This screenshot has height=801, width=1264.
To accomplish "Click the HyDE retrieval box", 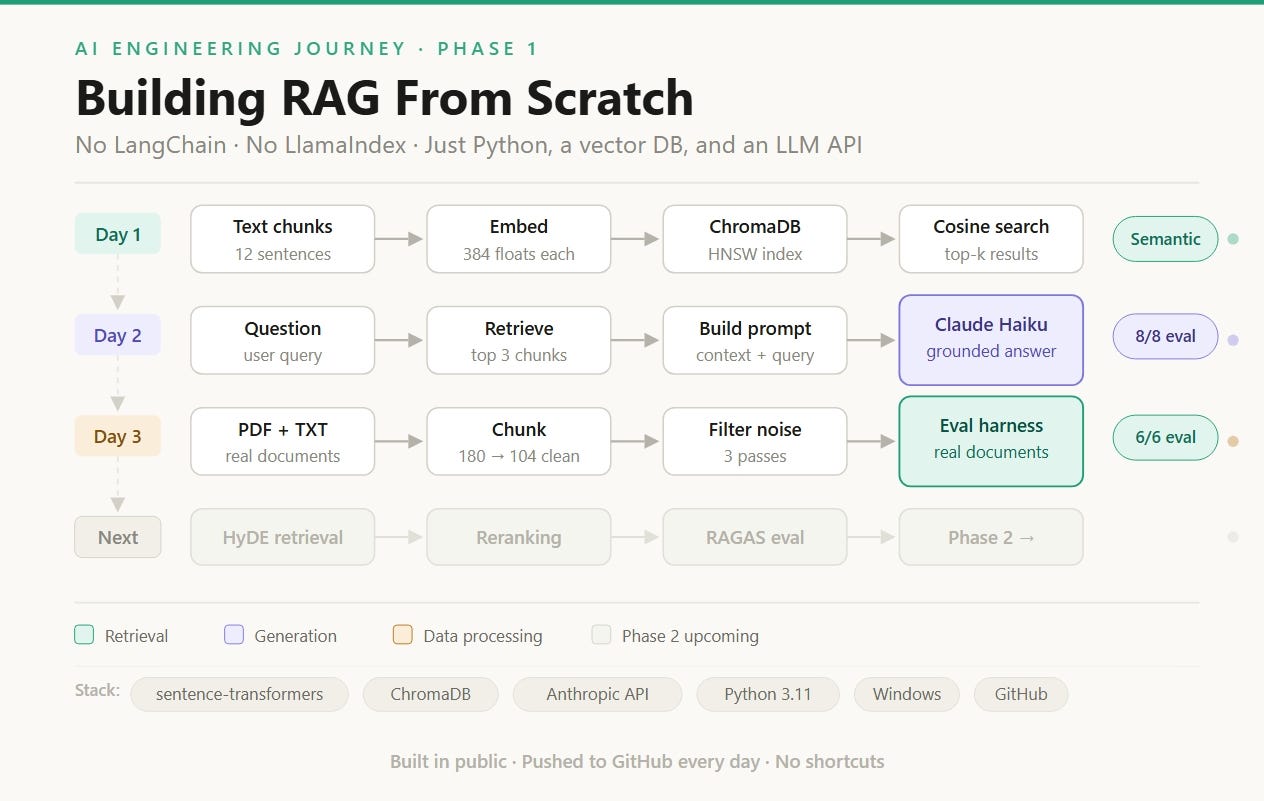I will tap(283, 537).
